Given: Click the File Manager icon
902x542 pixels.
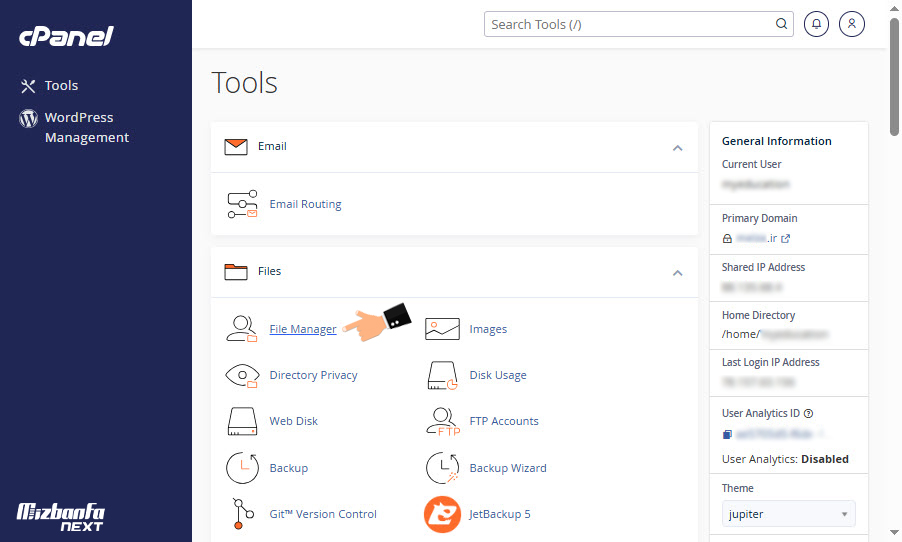Looking at the screenshot, I should tap(242, 329).
